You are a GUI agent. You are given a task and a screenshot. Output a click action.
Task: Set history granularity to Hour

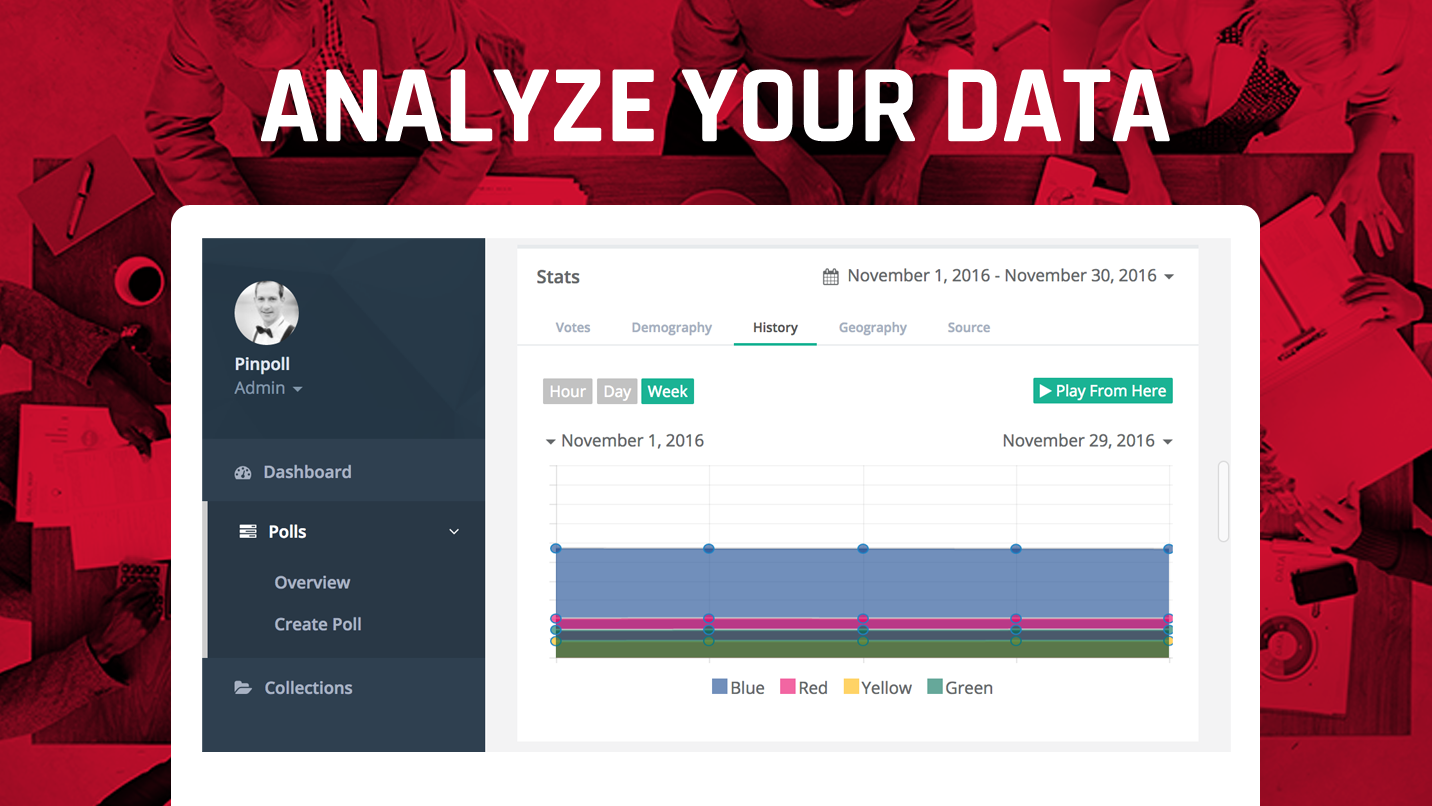tap(568, 391)
